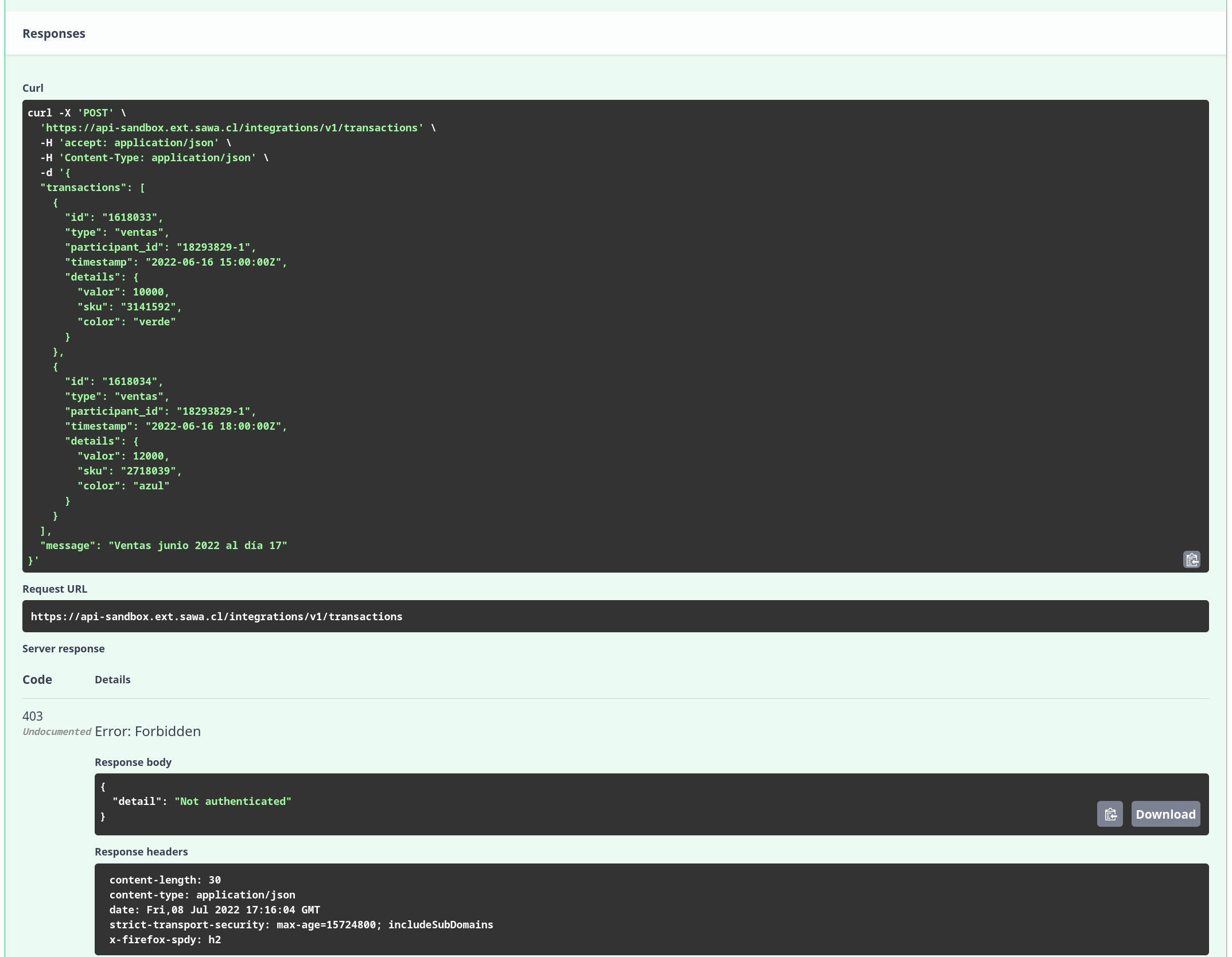
Task: Click the transaction id "1618033" line
Action: (114, 217)
